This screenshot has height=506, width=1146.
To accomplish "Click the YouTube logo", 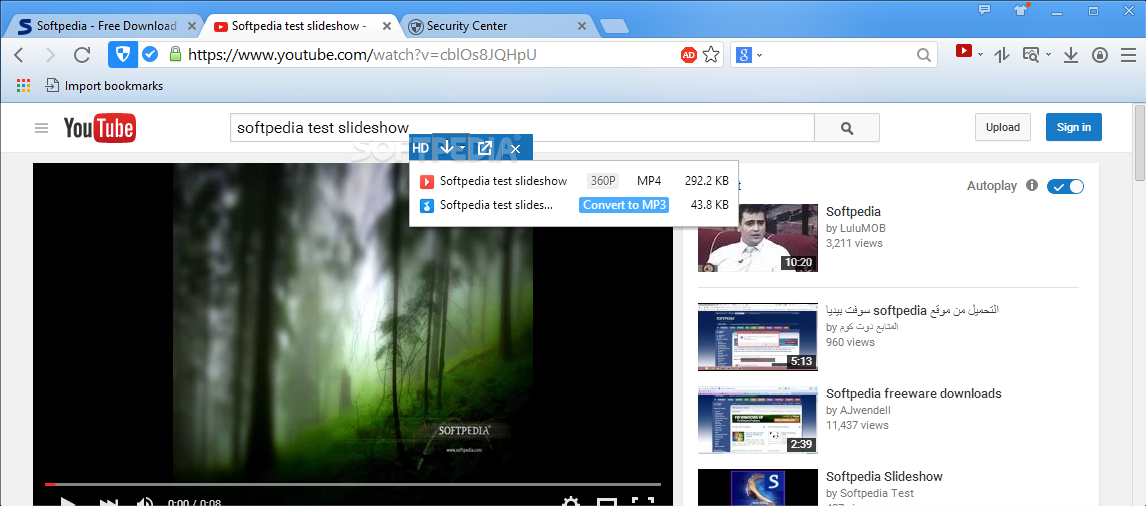I will coord(99,128).
